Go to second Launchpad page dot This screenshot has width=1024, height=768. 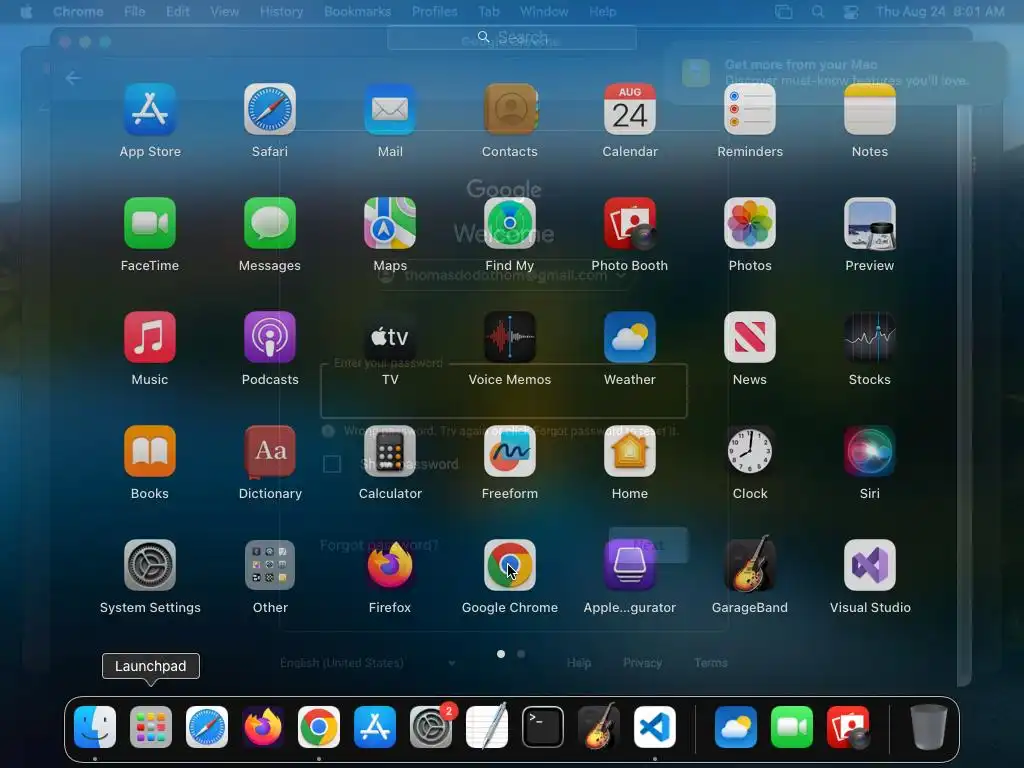tap(520, 654)
